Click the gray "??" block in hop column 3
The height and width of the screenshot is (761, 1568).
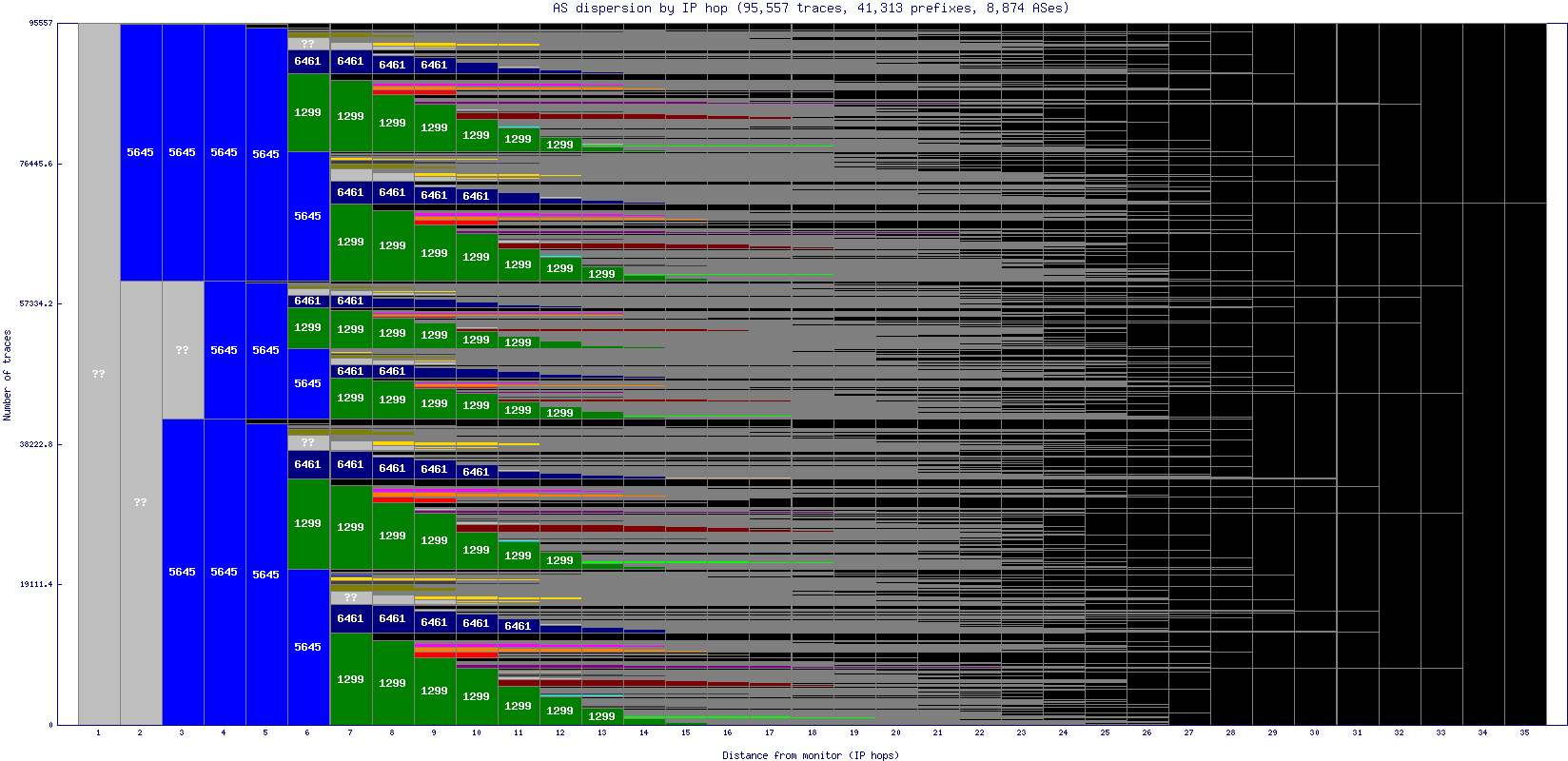[x=183, y=350]
